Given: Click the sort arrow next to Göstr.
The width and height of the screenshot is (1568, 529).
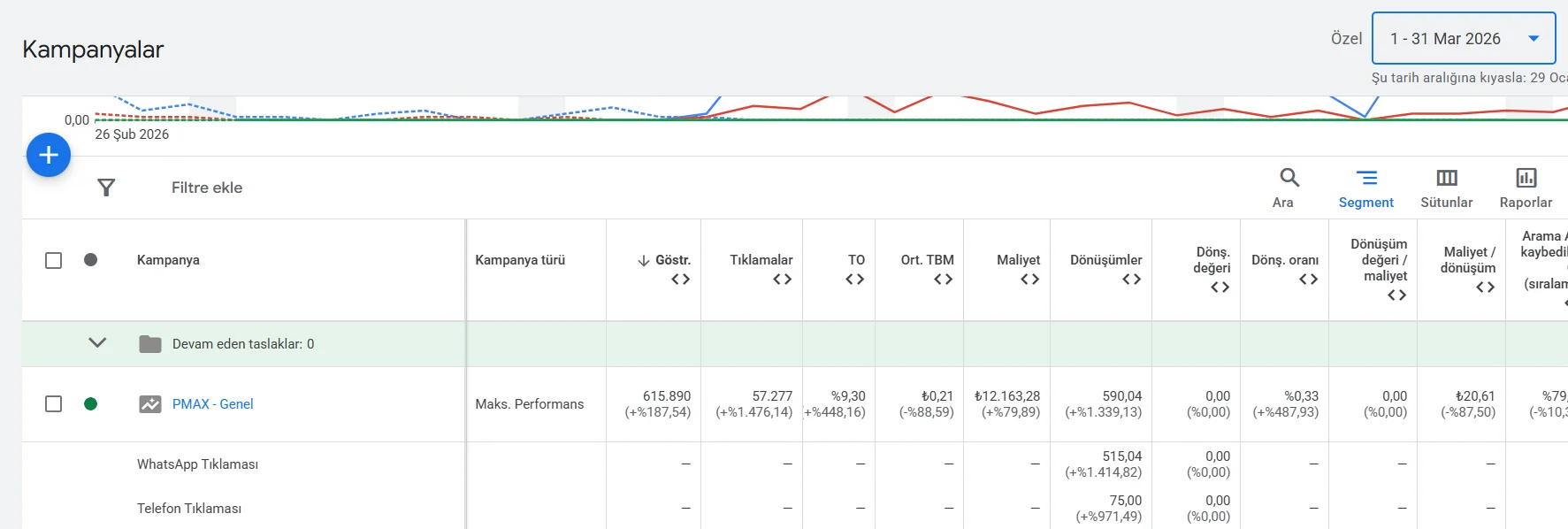Looking at the screenshot, I should pos(643,260).
